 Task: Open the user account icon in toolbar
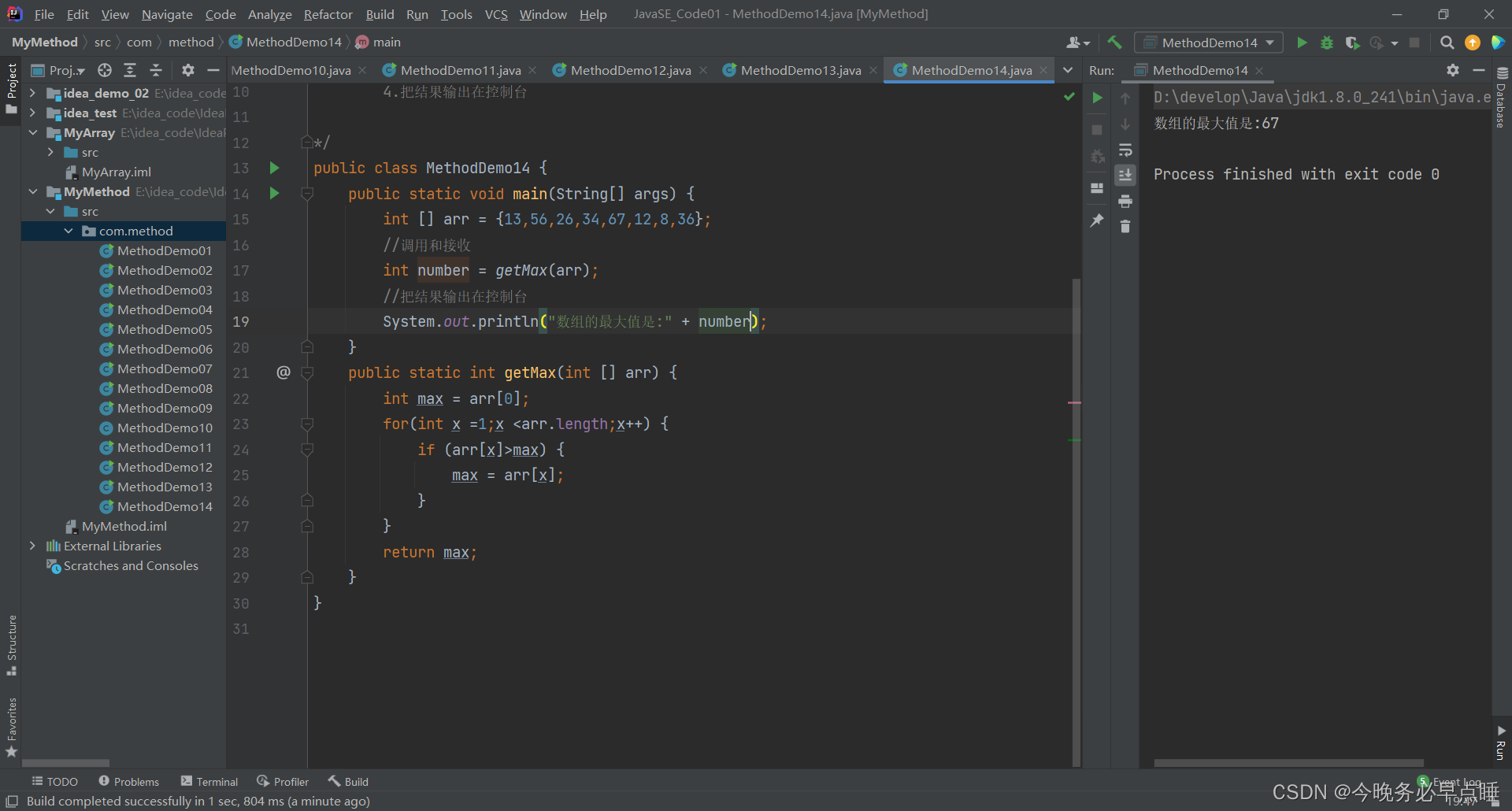point(1077,43)
